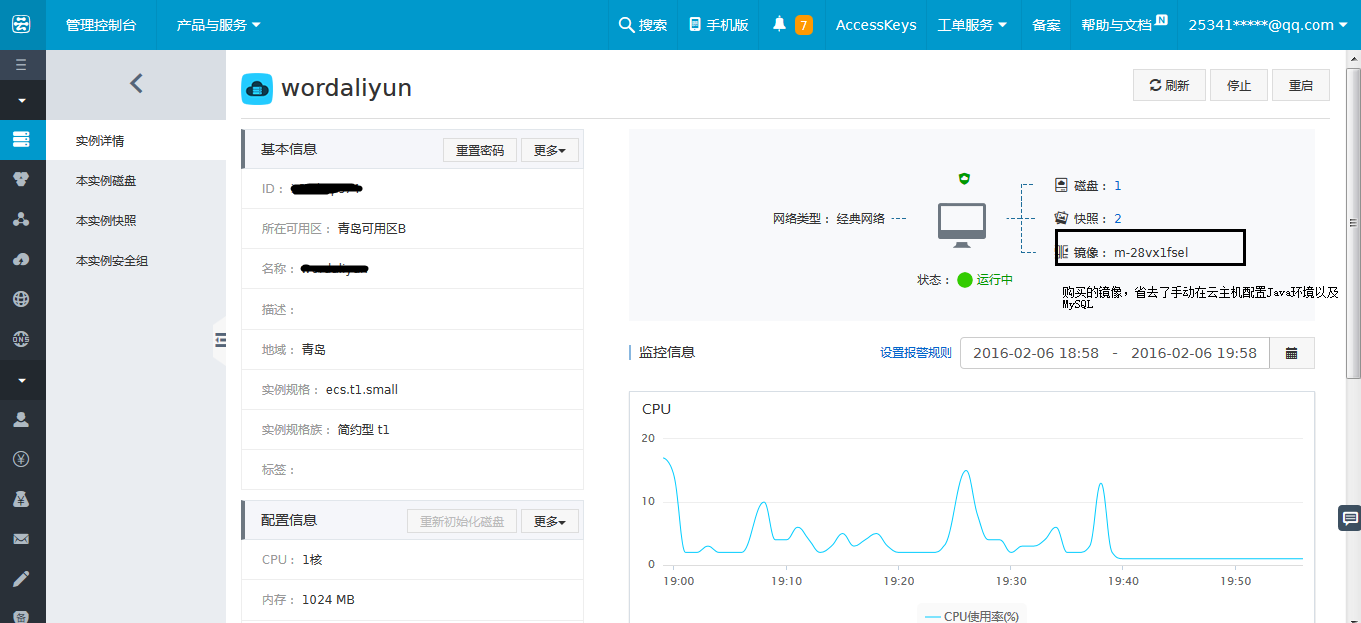Click the blue cloud instance icon beside wordaliyun

point(257,89)
